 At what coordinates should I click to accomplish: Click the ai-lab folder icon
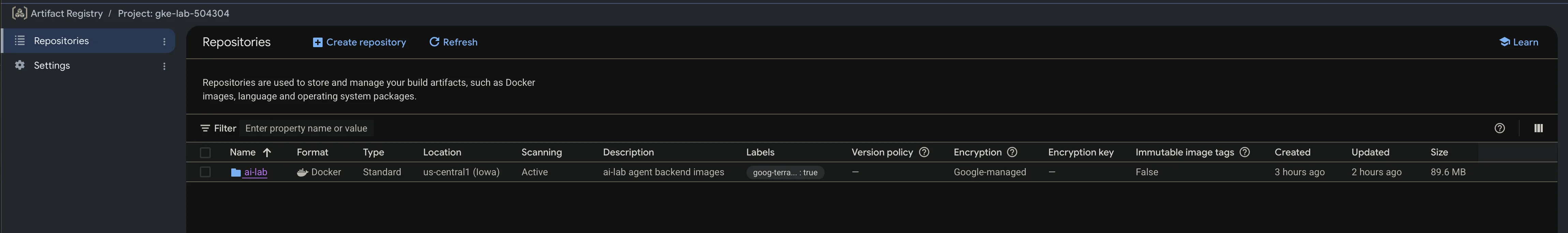pyautogui.click(x=236, y=173)
